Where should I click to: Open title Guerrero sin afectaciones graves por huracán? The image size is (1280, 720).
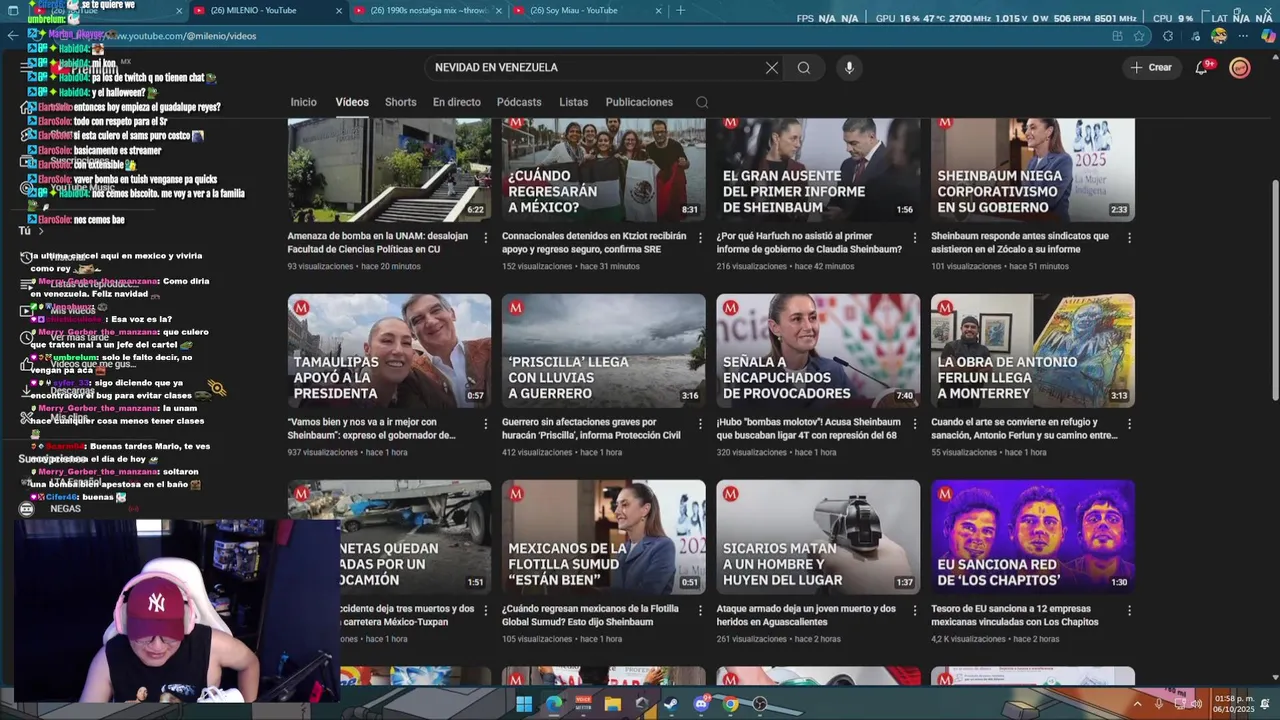(591, 429)
